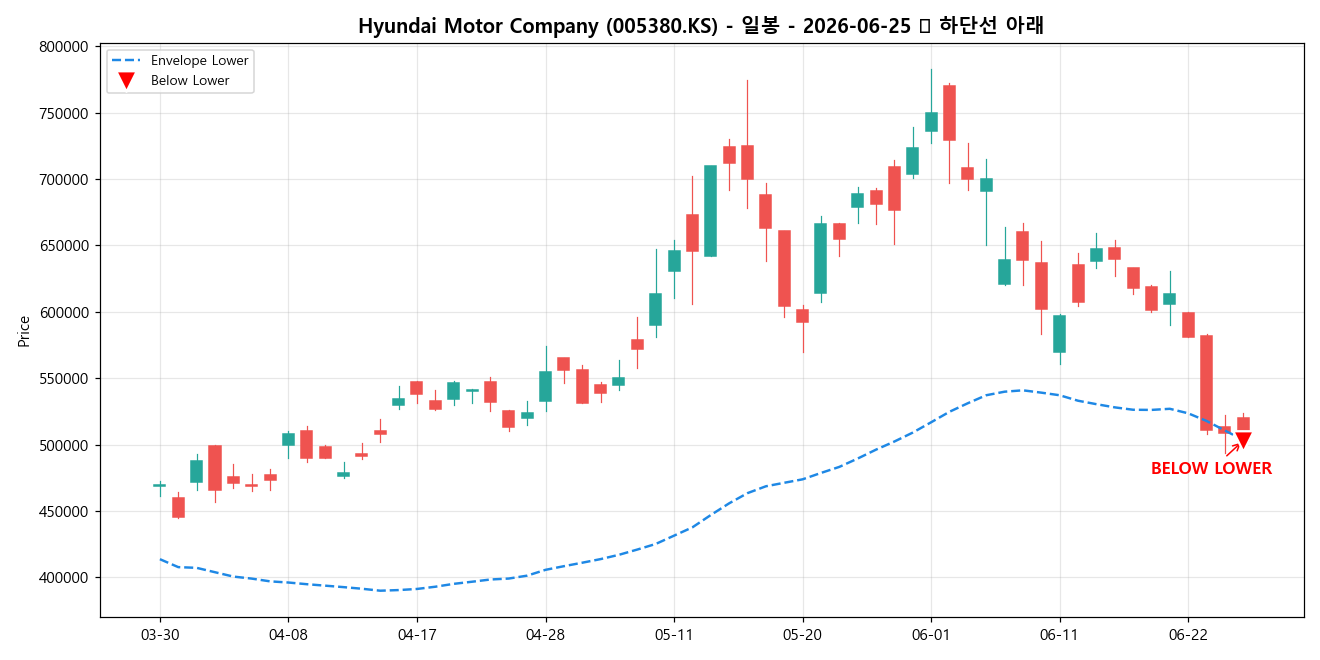Click the 600000 y-axis tick label

(64, 313)
